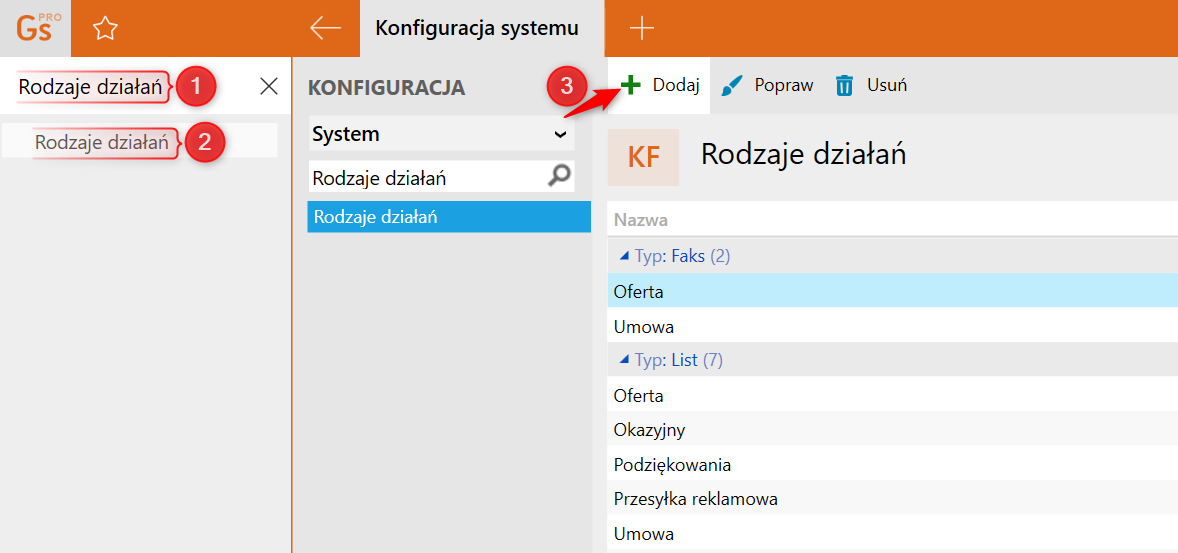Click the green plus Dodaj icon
This screenshot has width=1178, height=553.
pyautogui.click(x=630, y=85)
